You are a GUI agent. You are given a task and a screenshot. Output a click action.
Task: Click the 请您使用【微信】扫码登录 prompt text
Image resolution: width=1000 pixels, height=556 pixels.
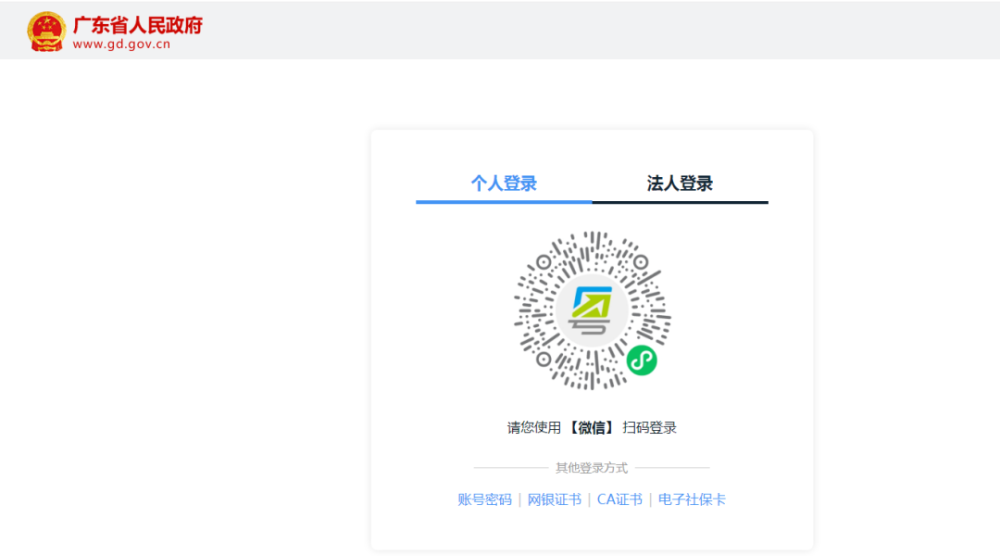592,428
